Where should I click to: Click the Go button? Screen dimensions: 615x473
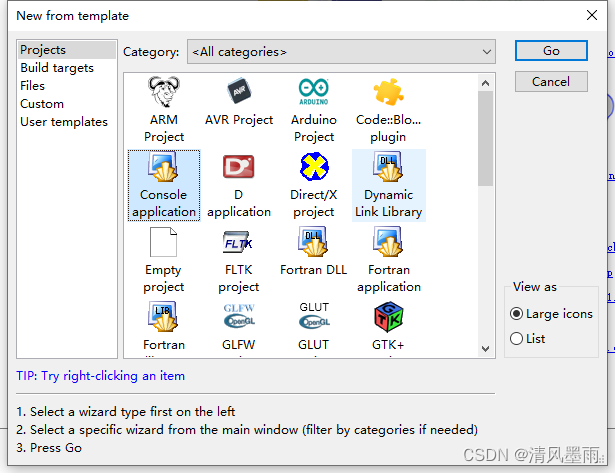click(x=551, y=51)
